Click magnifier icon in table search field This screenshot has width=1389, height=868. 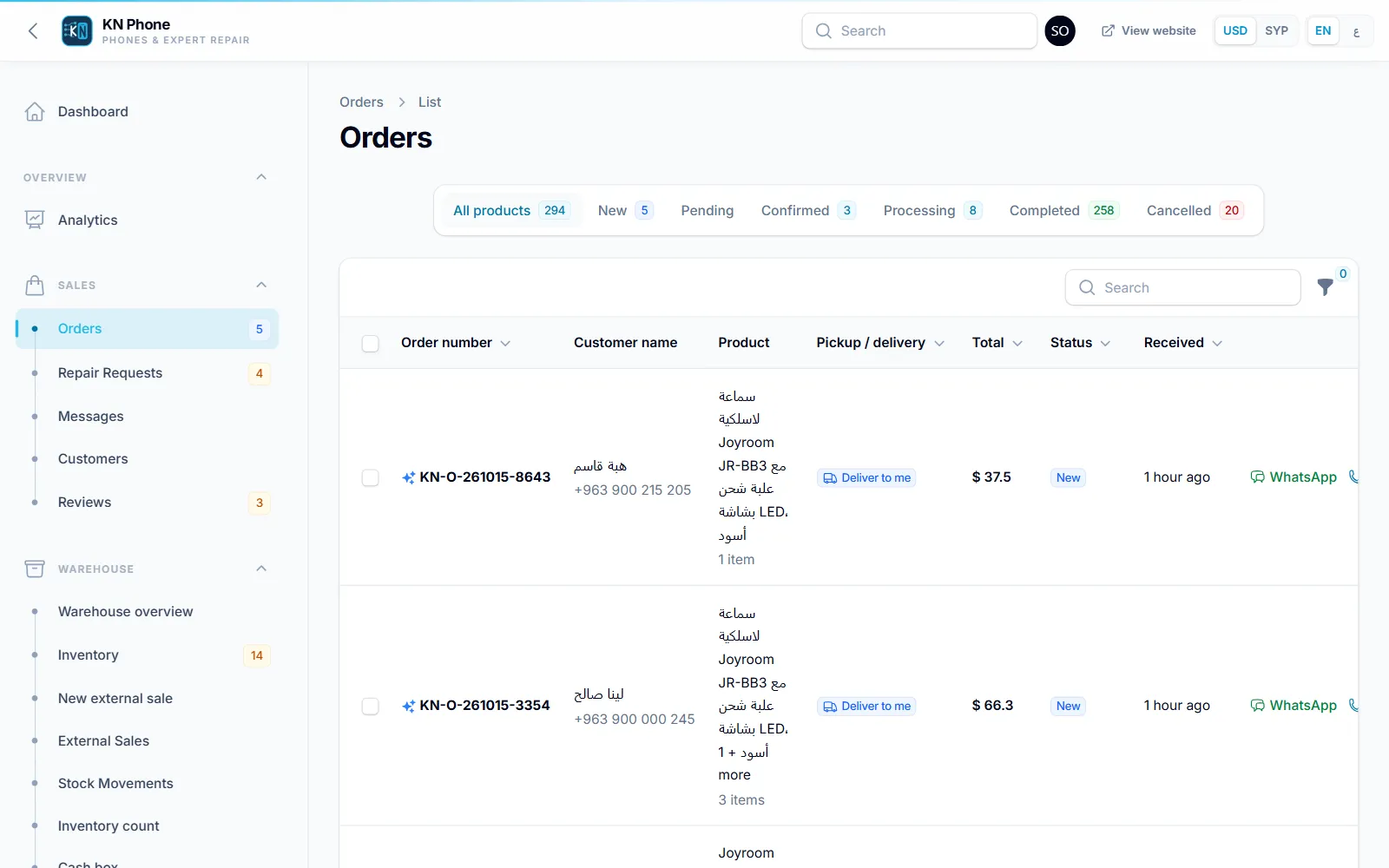click(1087, 287)
